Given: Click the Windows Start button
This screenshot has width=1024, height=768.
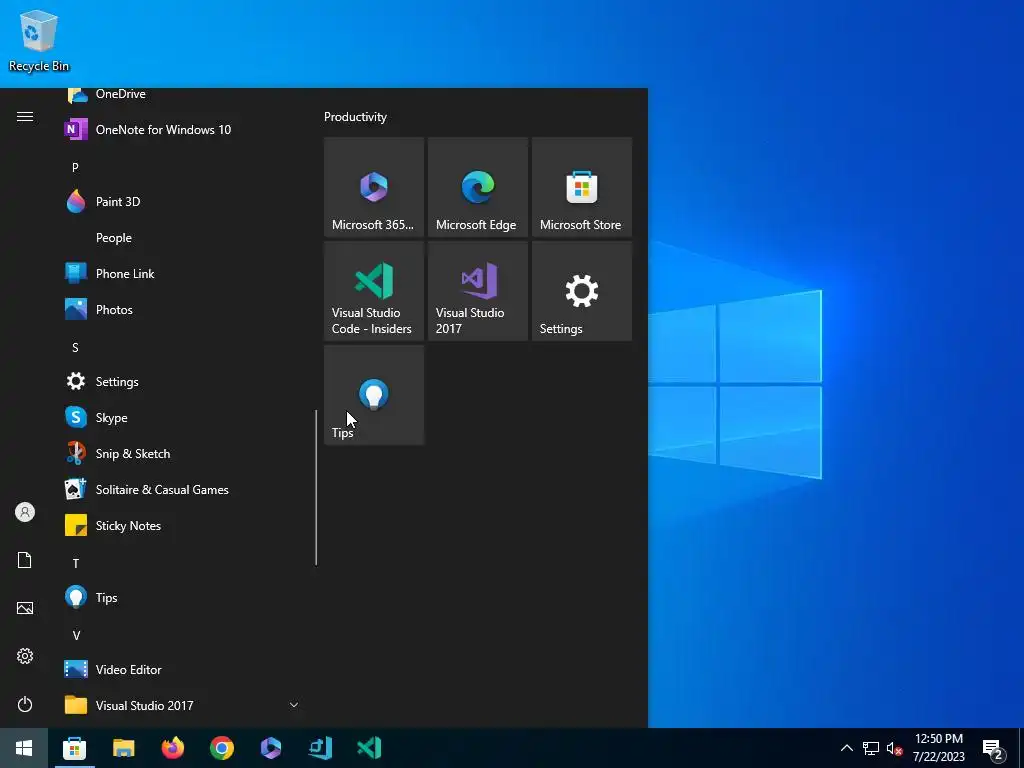Looking at the screenshot, I should click(24, 748).
